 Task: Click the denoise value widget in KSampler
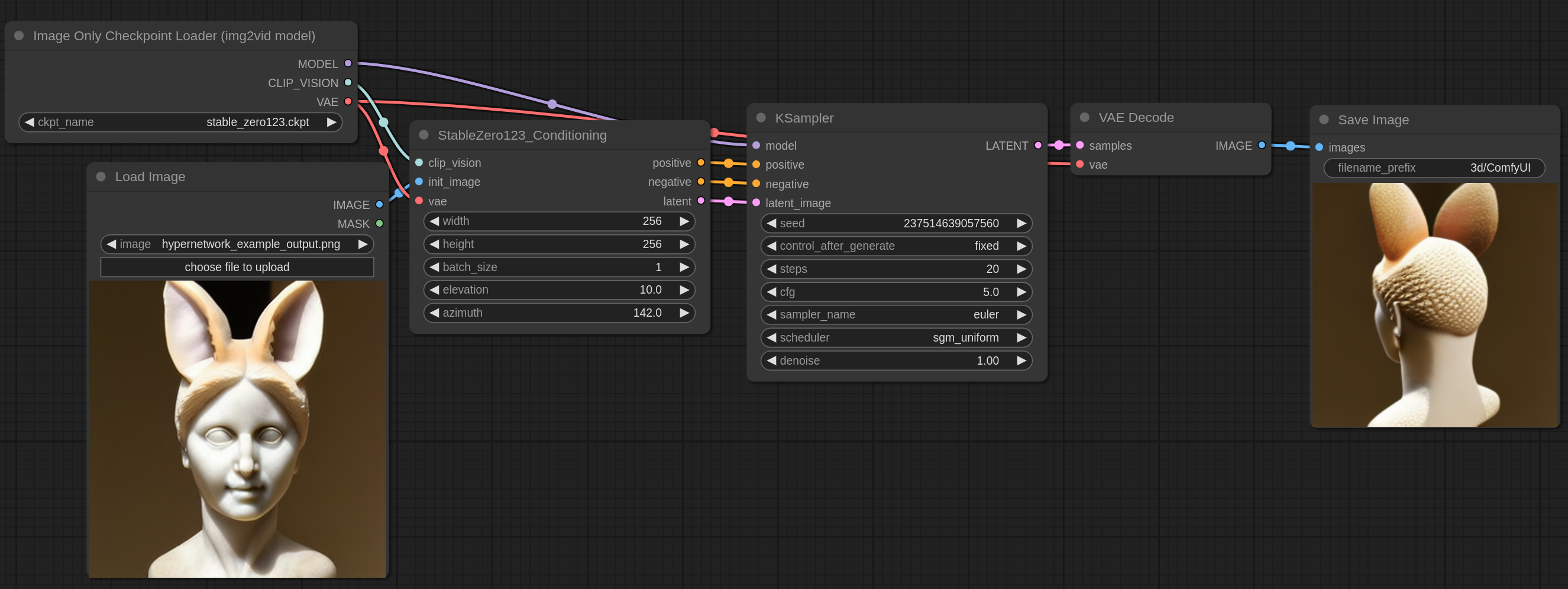pyautogui.click(x=896, y=361)
